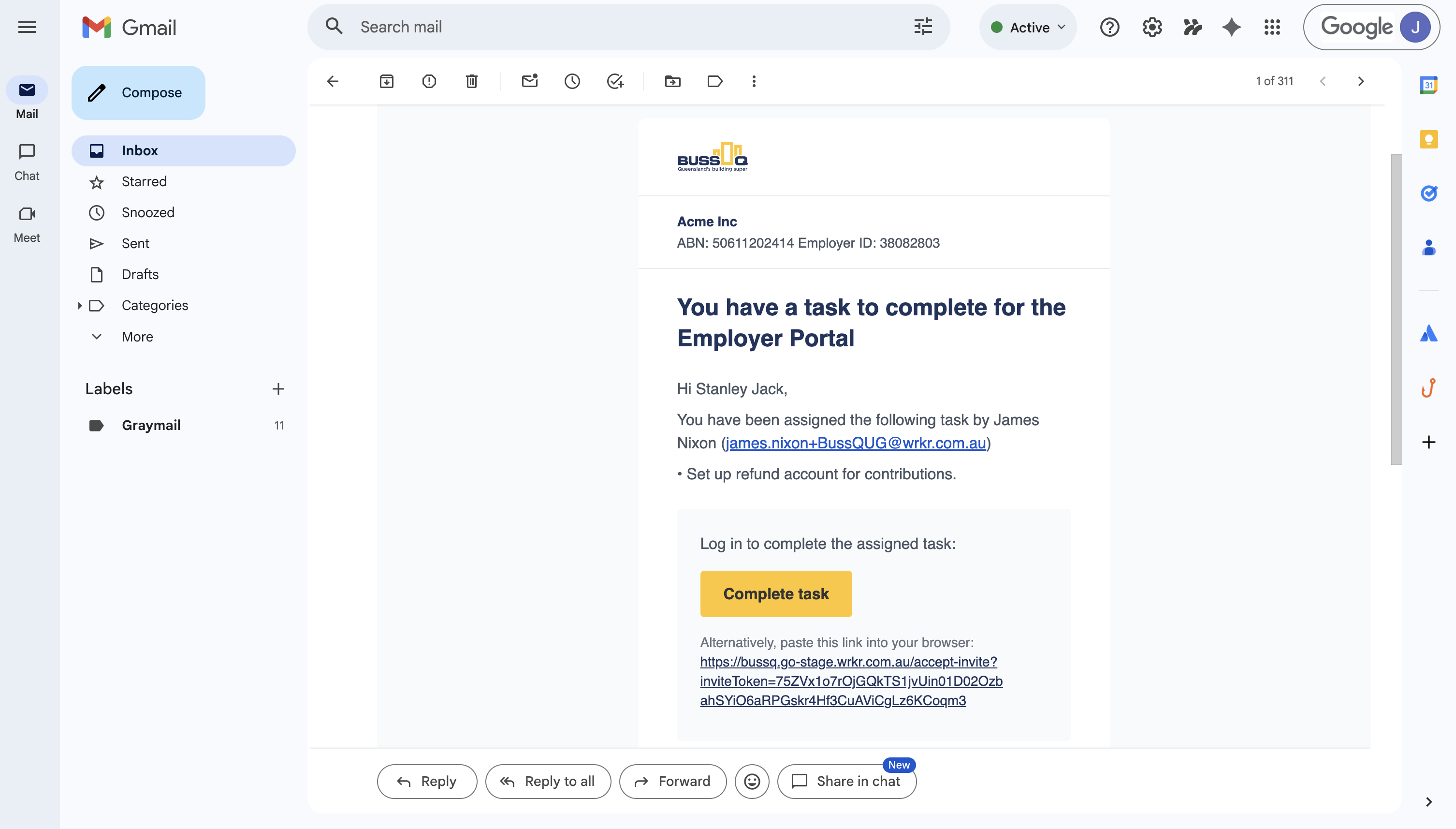Open the james.nixon email address link
This screenshot has height=829, width=1456.
point(856,443)
